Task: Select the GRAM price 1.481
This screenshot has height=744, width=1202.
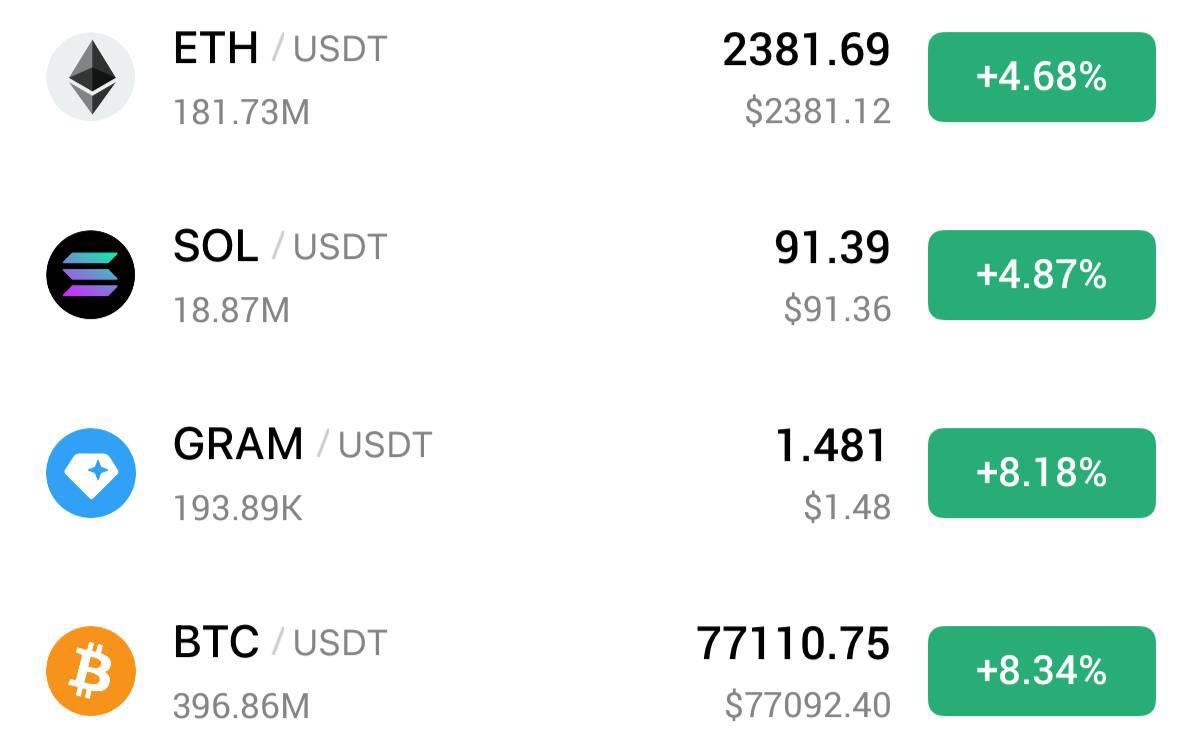Action: click(x=832, y=446)
